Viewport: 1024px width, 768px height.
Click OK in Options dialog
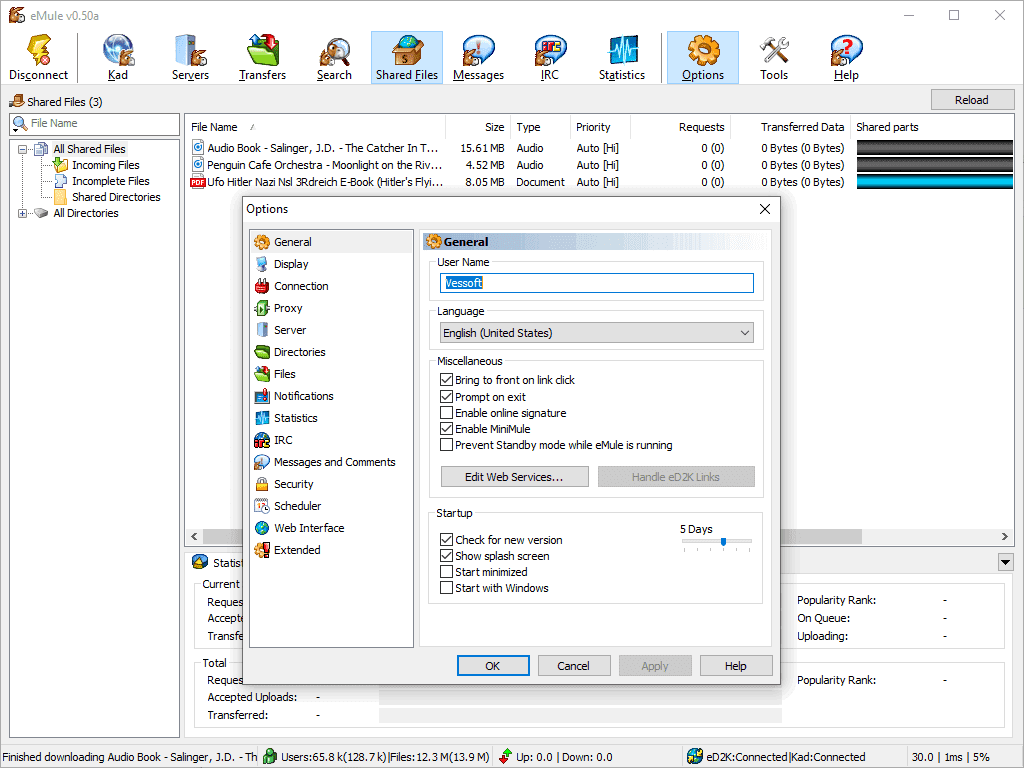pyautogui.click(x=493, y=665)
